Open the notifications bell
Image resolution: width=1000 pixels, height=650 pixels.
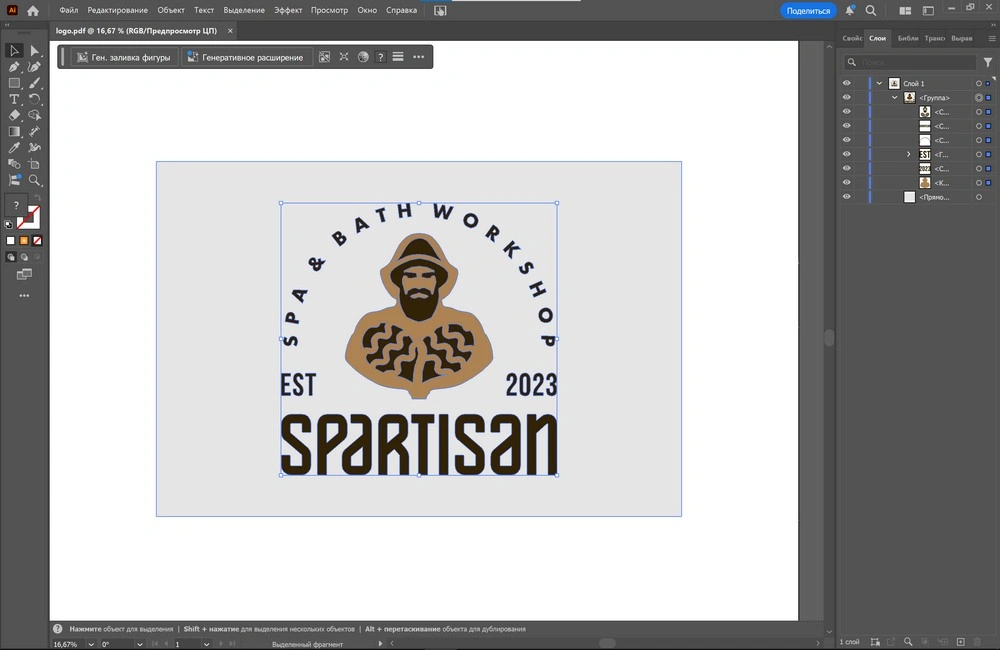click(850, 10)
